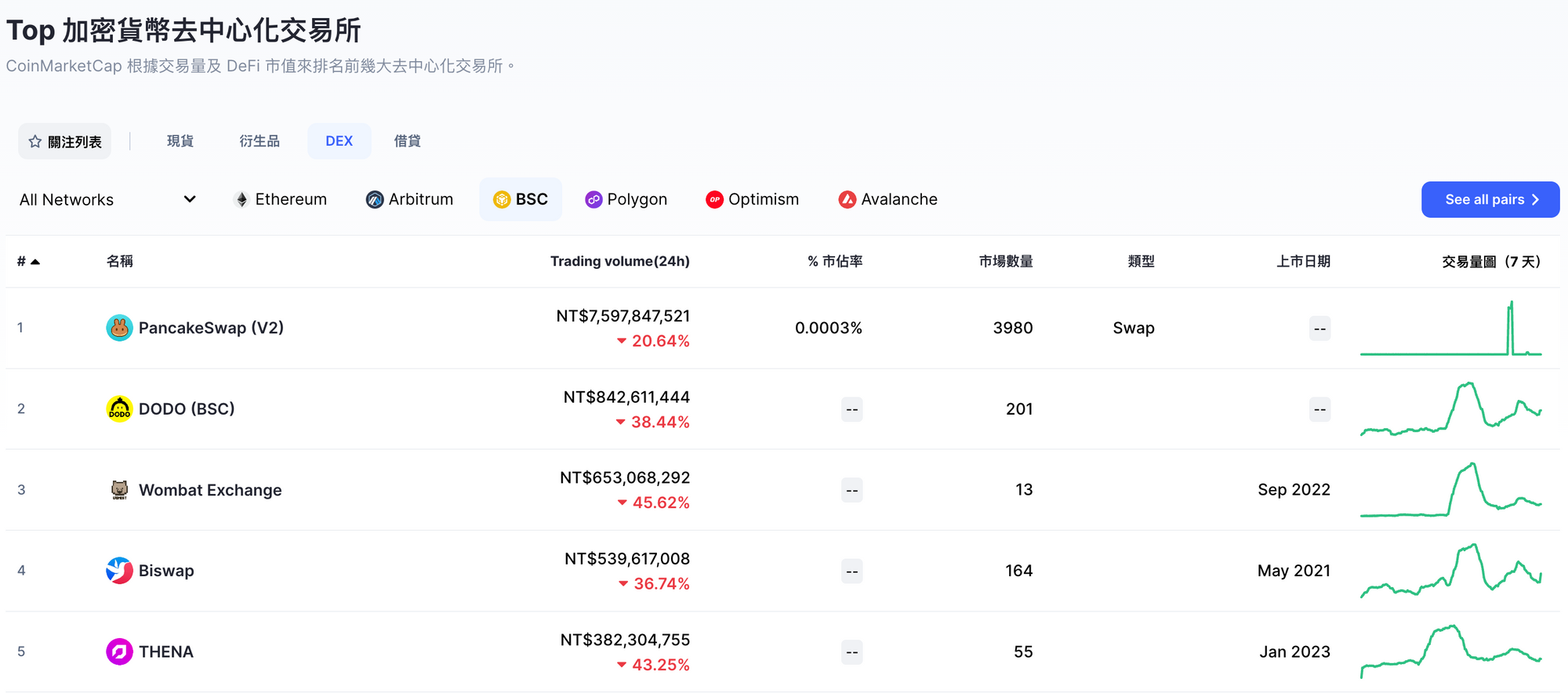Image resolution: width=1568 pixels, height=693 pixels.
Task: Click the 43.25% change for THENA
Action: click(654, 665)
